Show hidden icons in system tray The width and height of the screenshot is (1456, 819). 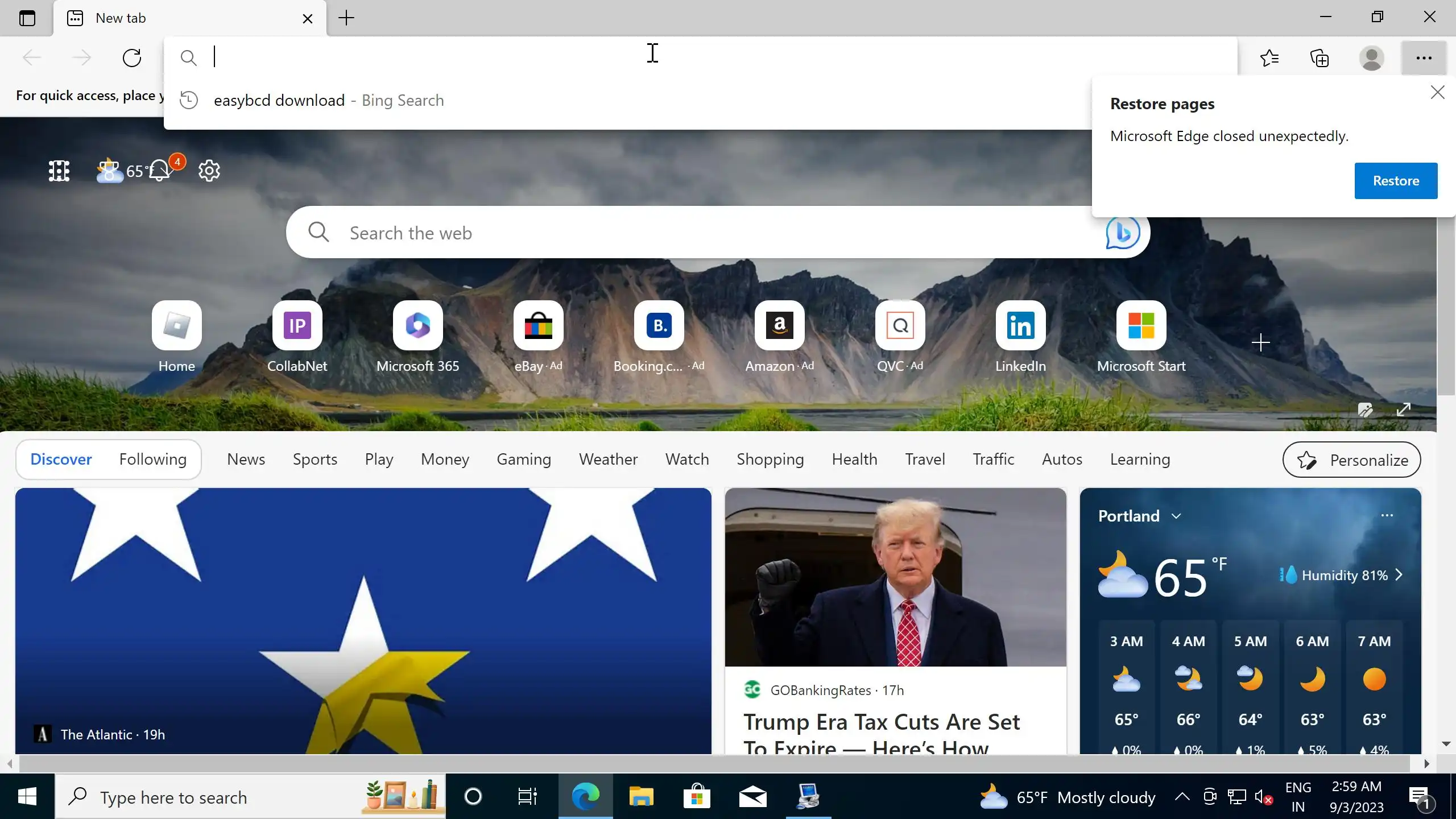[x=1182, y=796]
